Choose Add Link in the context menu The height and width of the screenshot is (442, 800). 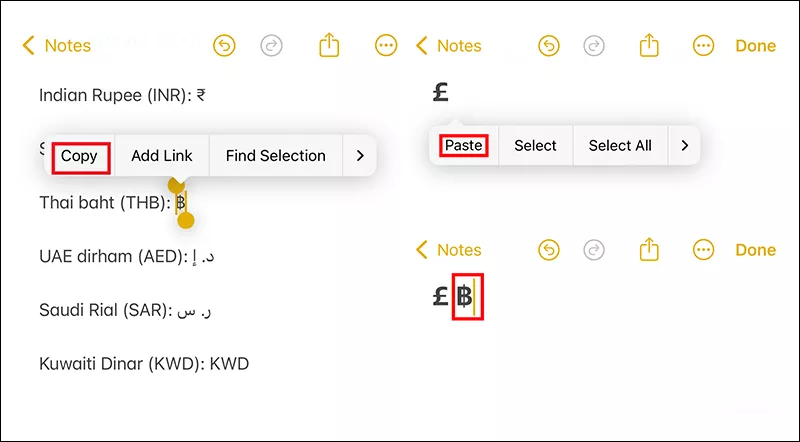162,156
